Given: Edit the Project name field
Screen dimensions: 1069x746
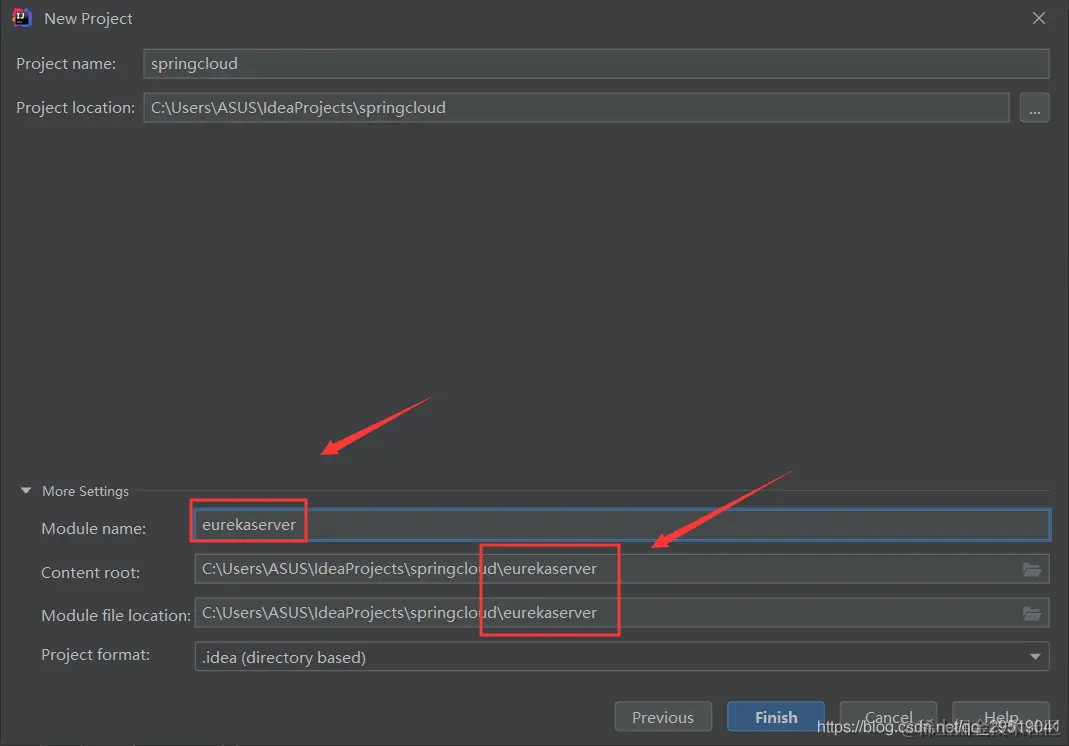Looking at the screenshot, I should point(596,63).
